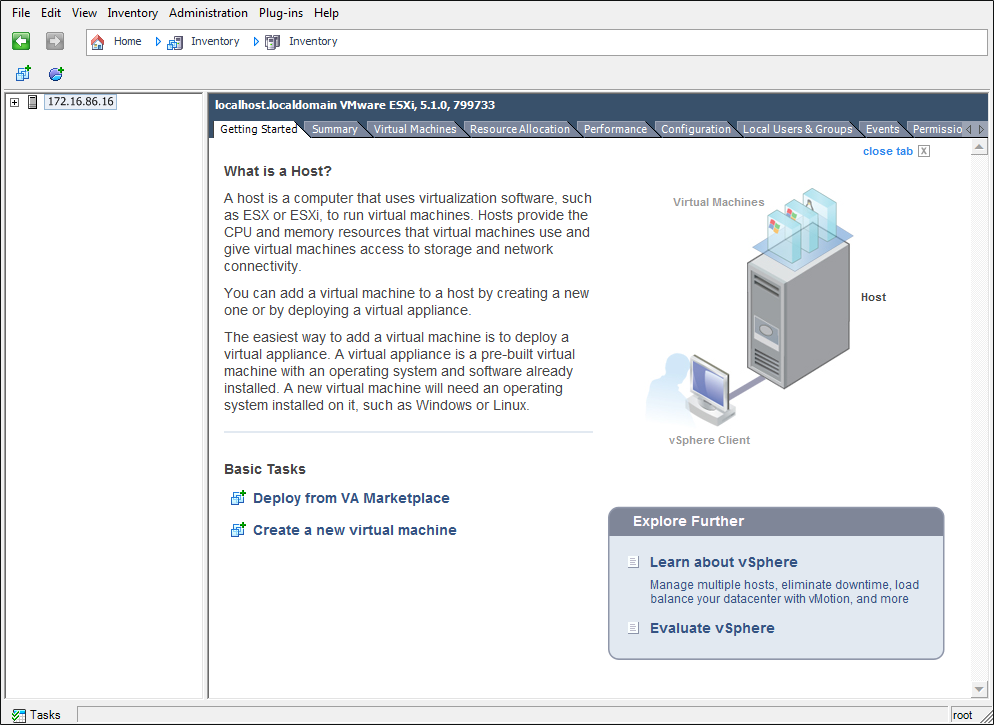Open the File menu
Viewport: 994px width, 725px height.
coord(21,13)
